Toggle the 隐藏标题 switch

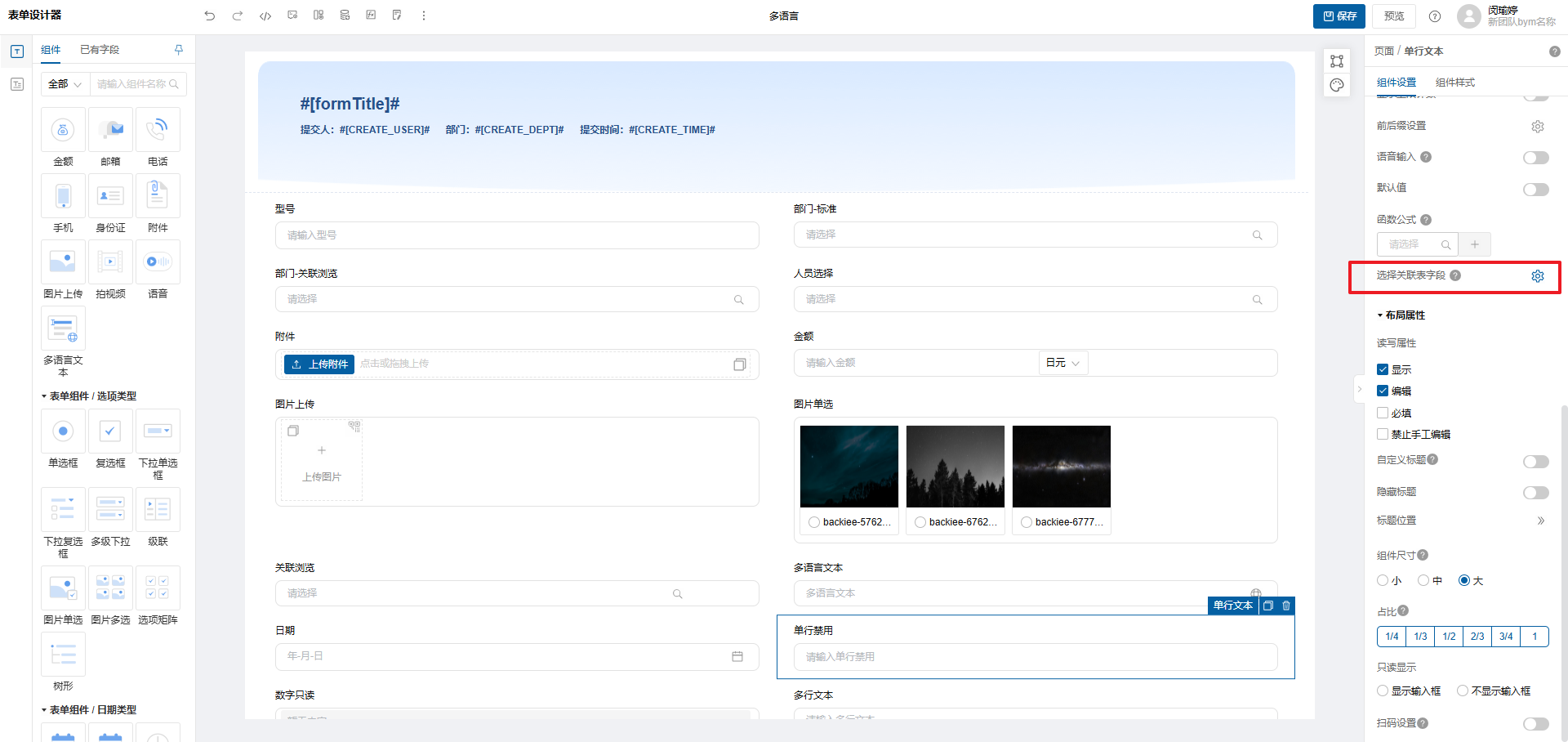(1536, 493)
